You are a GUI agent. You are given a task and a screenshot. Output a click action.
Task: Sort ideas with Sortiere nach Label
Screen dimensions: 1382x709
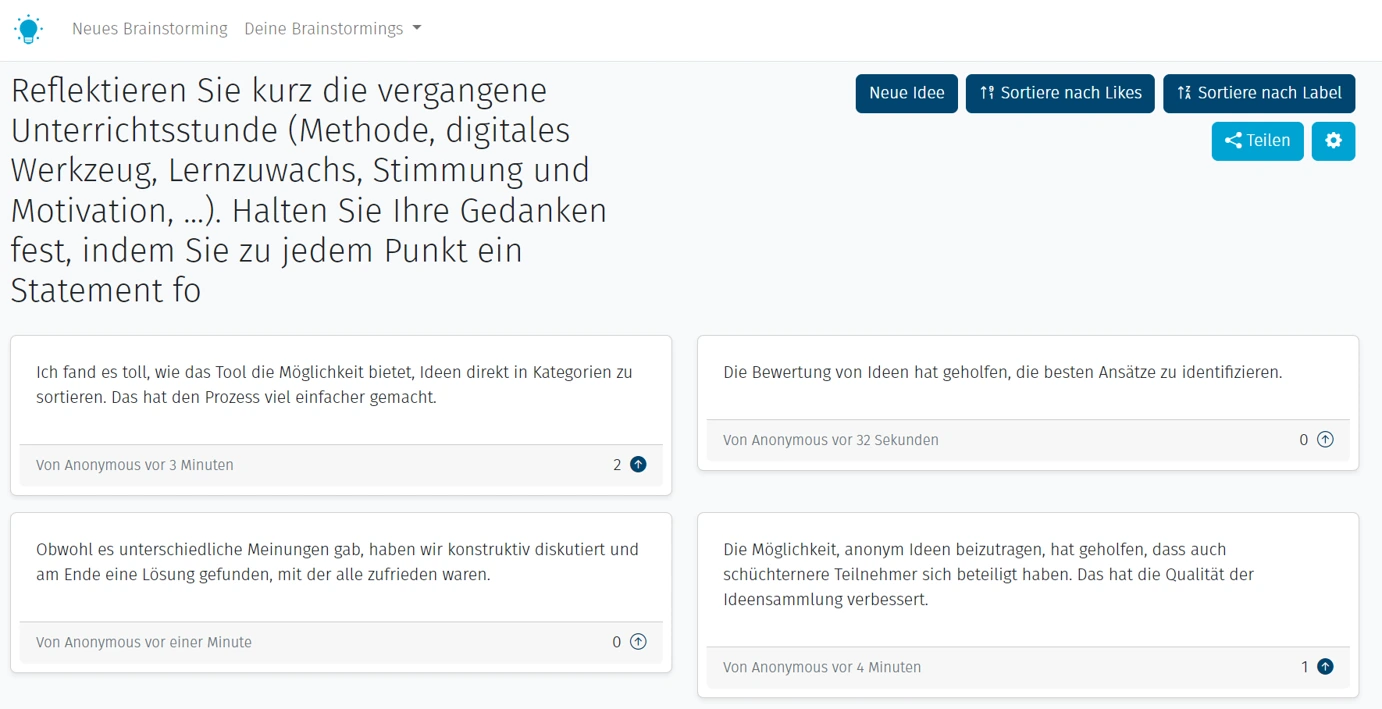click(x=1259, y=93)
